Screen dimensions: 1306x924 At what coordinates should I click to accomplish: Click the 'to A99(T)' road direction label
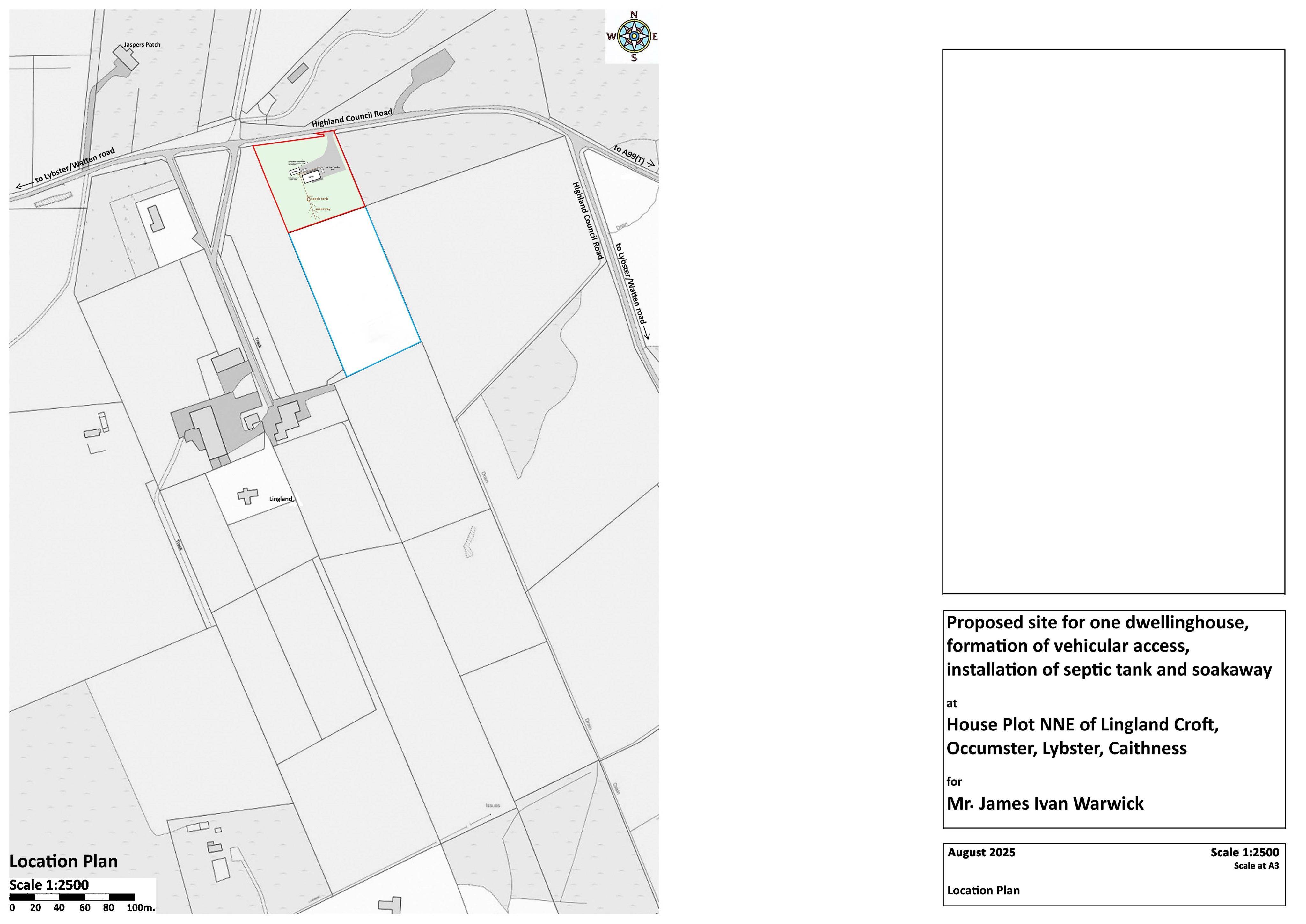coord(630,155)
